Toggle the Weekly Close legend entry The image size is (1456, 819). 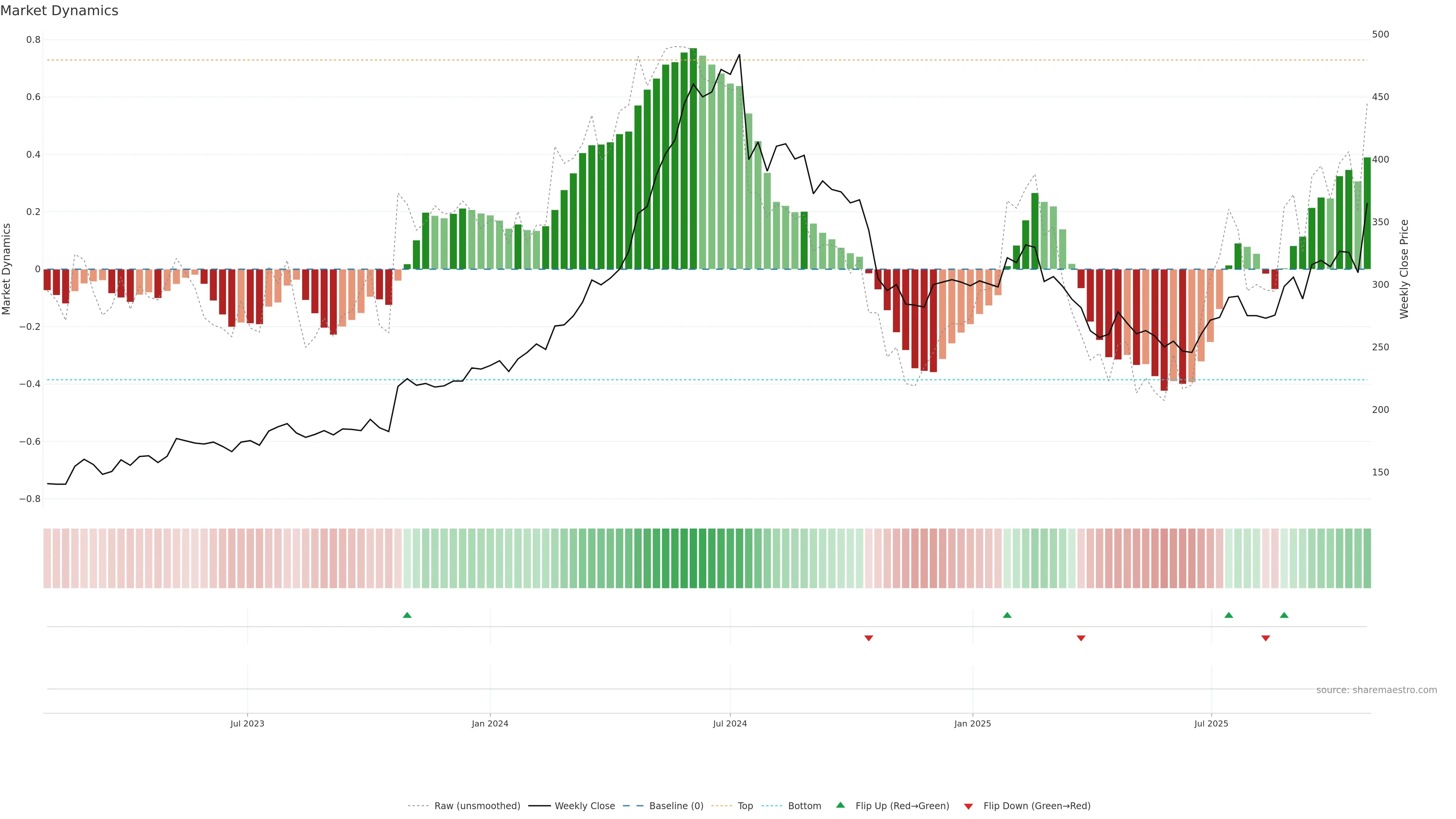(584, 805)
